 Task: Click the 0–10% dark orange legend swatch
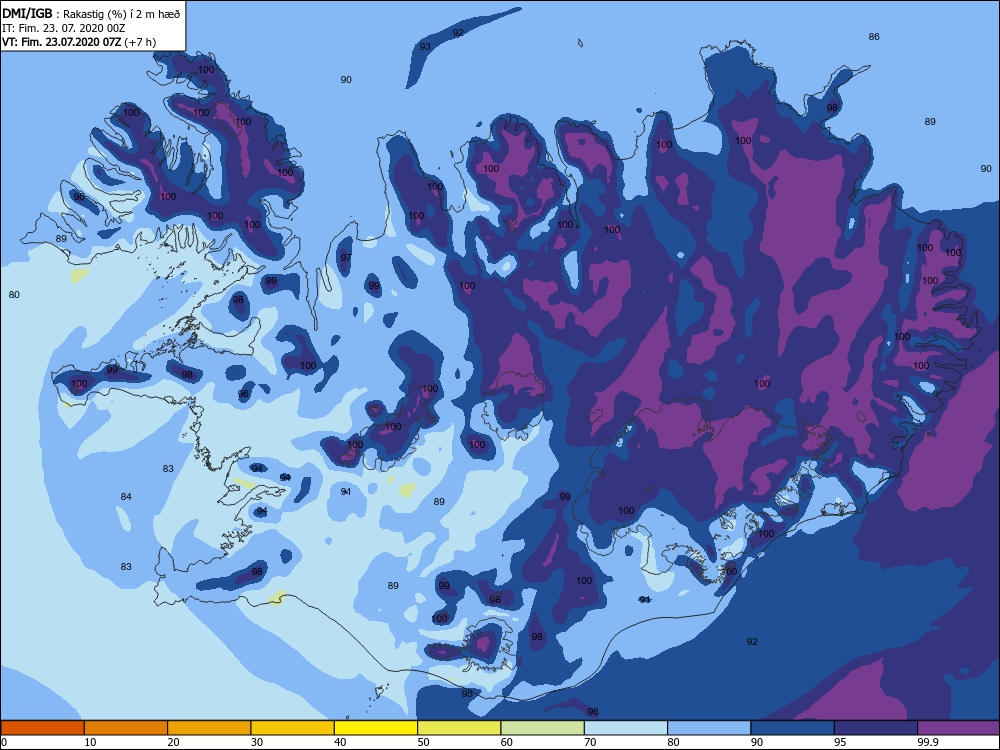point(42,728)
